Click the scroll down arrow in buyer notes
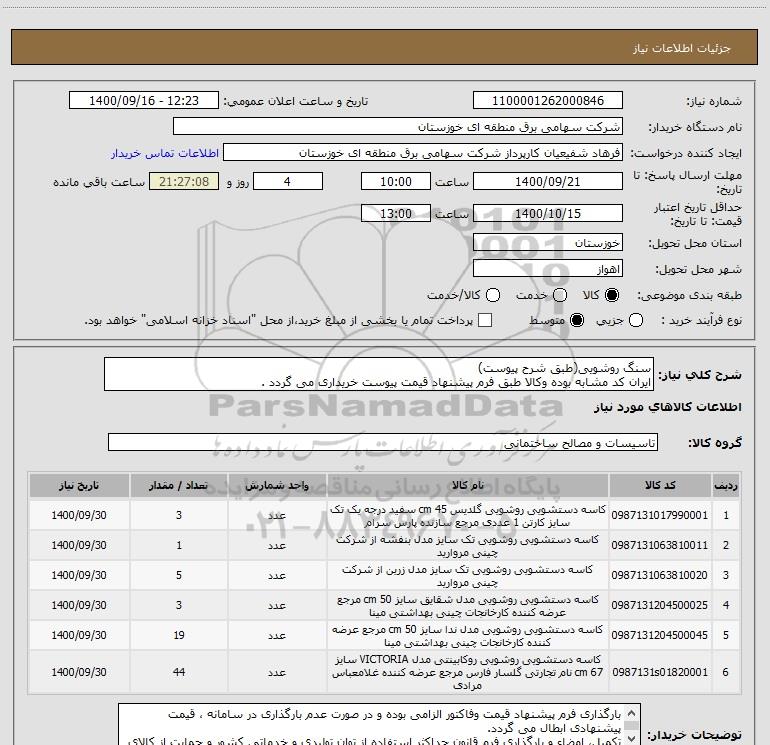The width and height of the screenshot is (770, 745). click(632, 738)
